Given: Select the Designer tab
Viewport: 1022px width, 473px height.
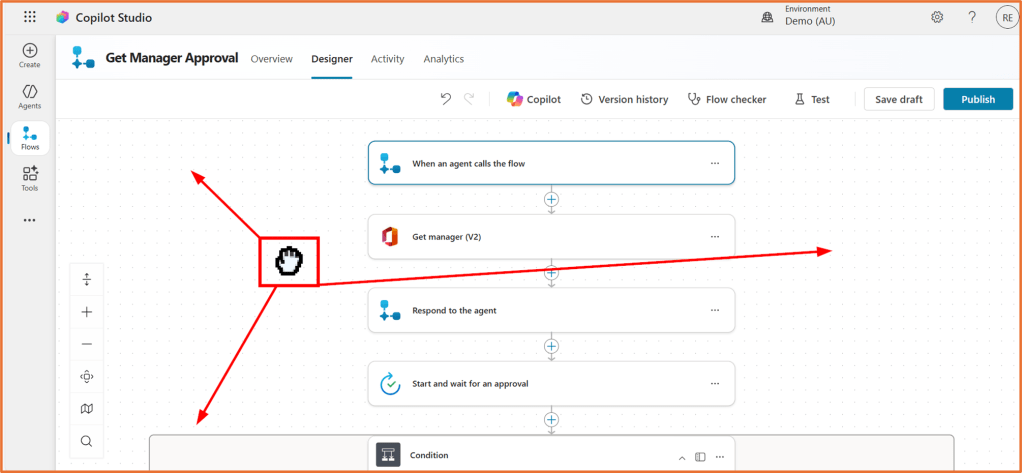Looking at the screenshot, I should (x=332, y=59).
